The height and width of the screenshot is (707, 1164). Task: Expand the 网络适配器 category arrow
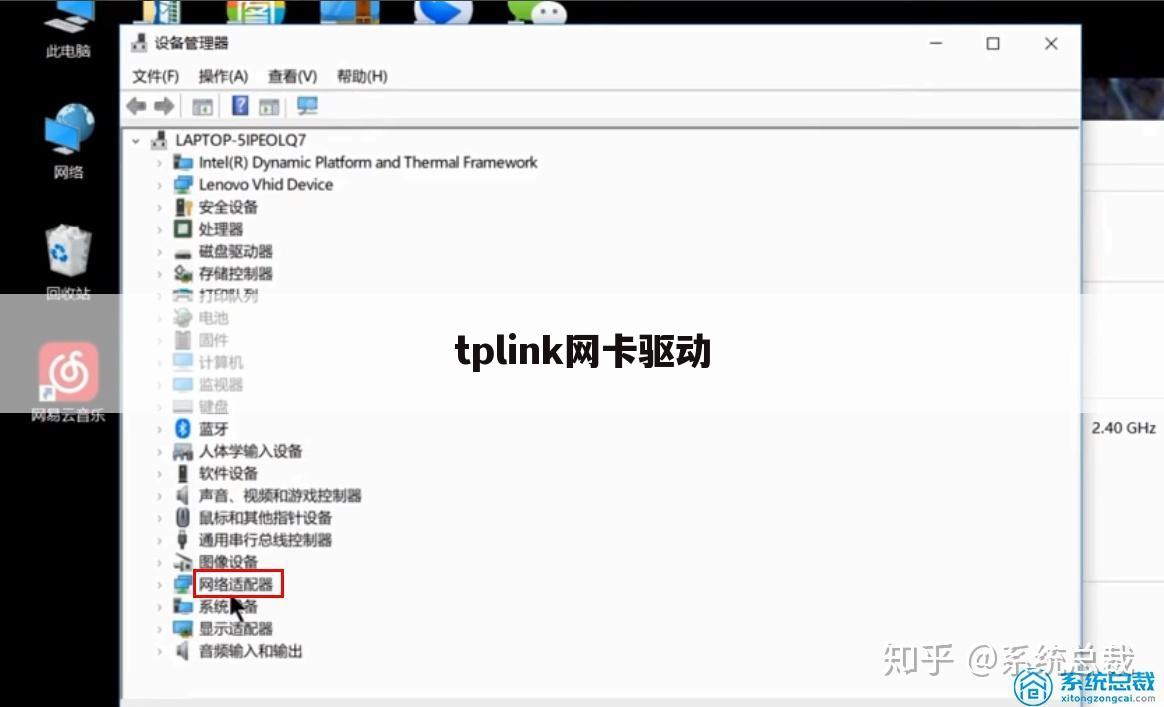pos(159,584)
